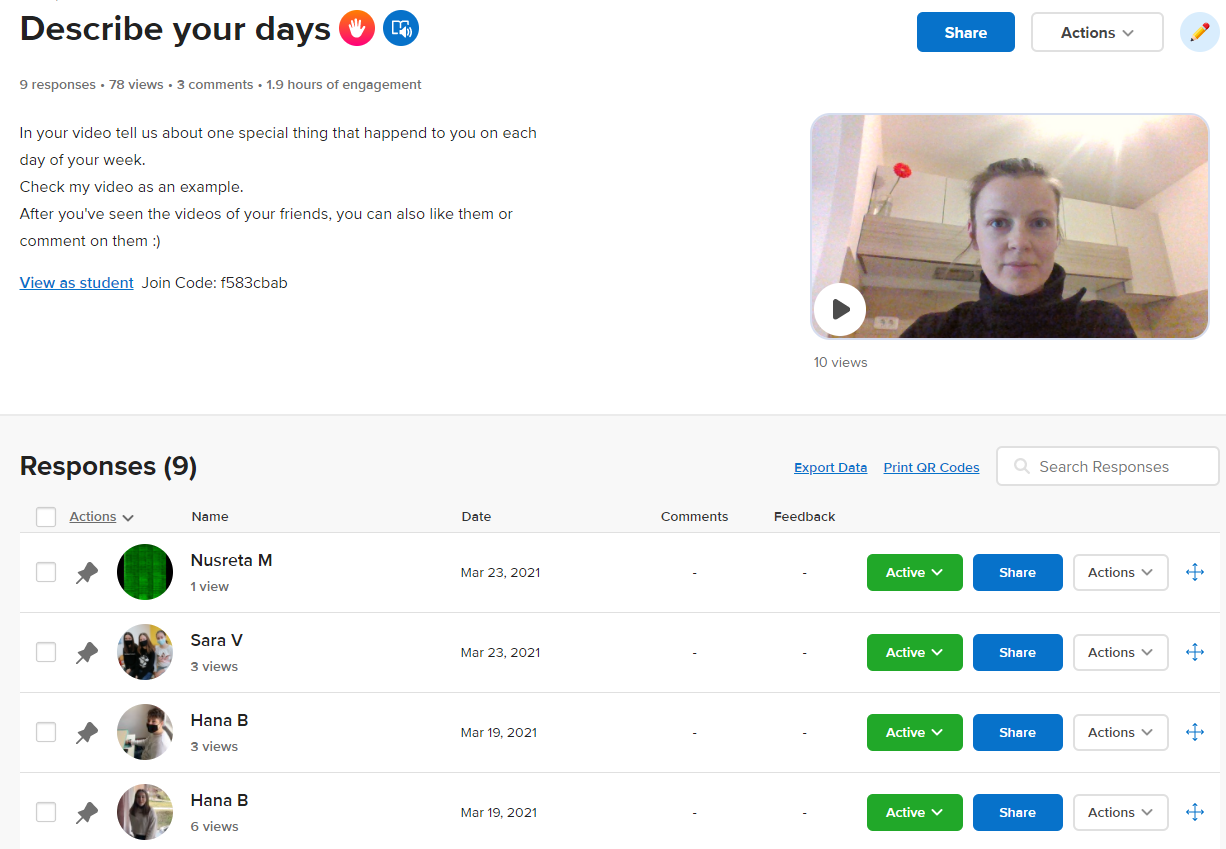Pin Nusreta M's response

[87, 572]
